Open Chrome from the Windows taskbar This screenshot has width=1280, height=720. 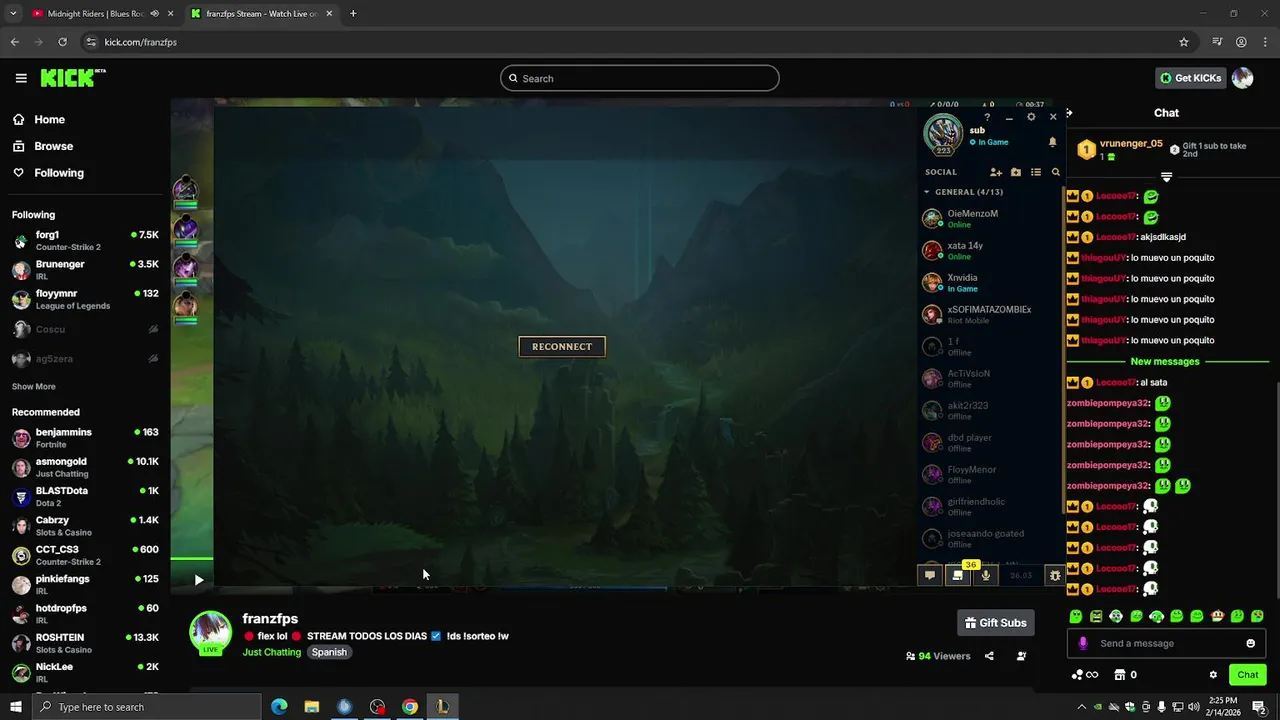410,707
